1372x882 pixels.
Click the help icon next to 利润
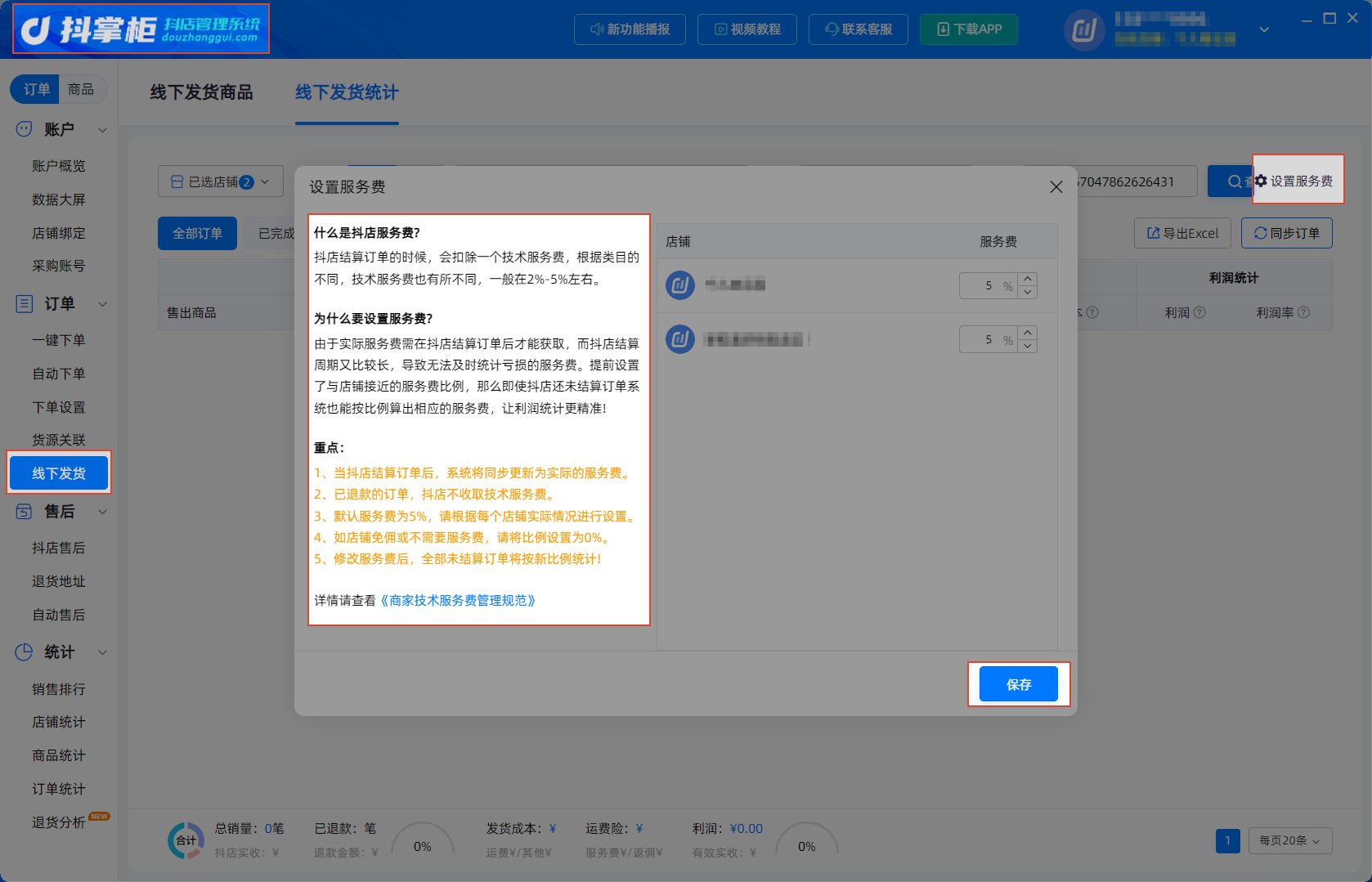(1199, 312)
